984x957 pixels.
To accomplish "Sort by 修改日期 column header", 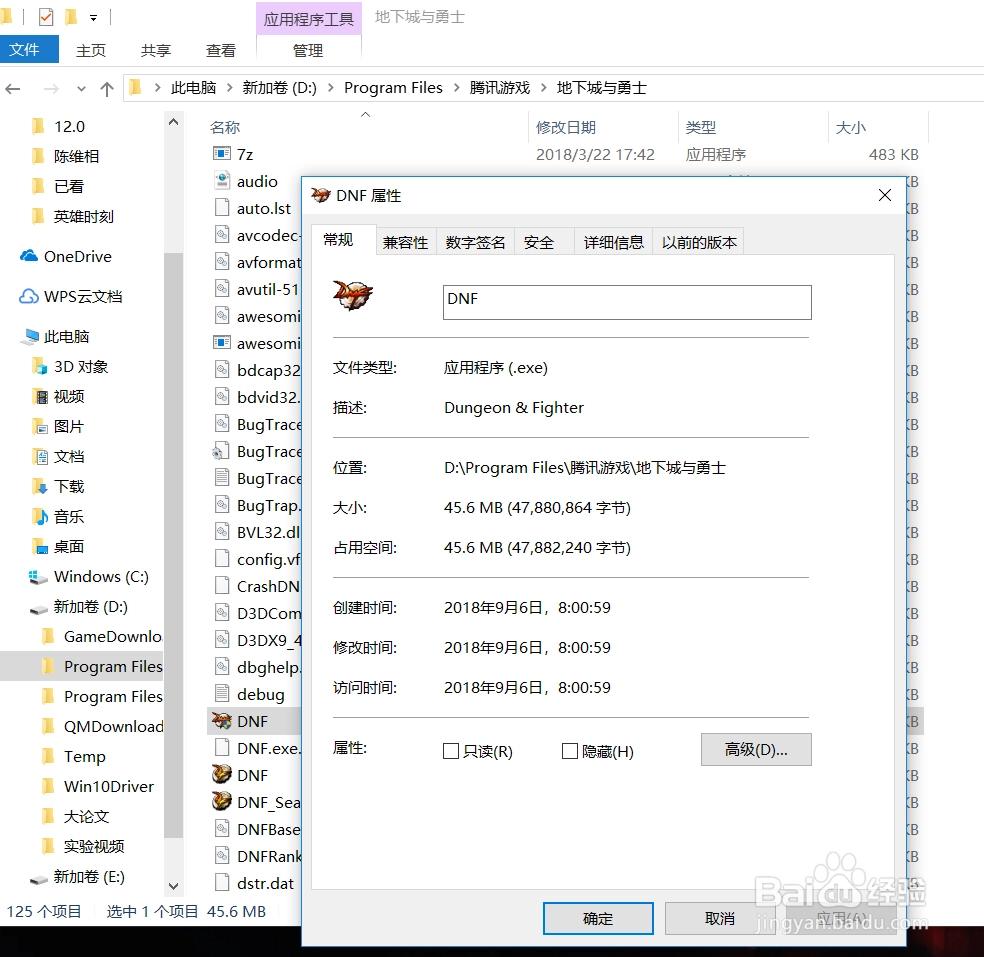I will (x=604, y=127).
